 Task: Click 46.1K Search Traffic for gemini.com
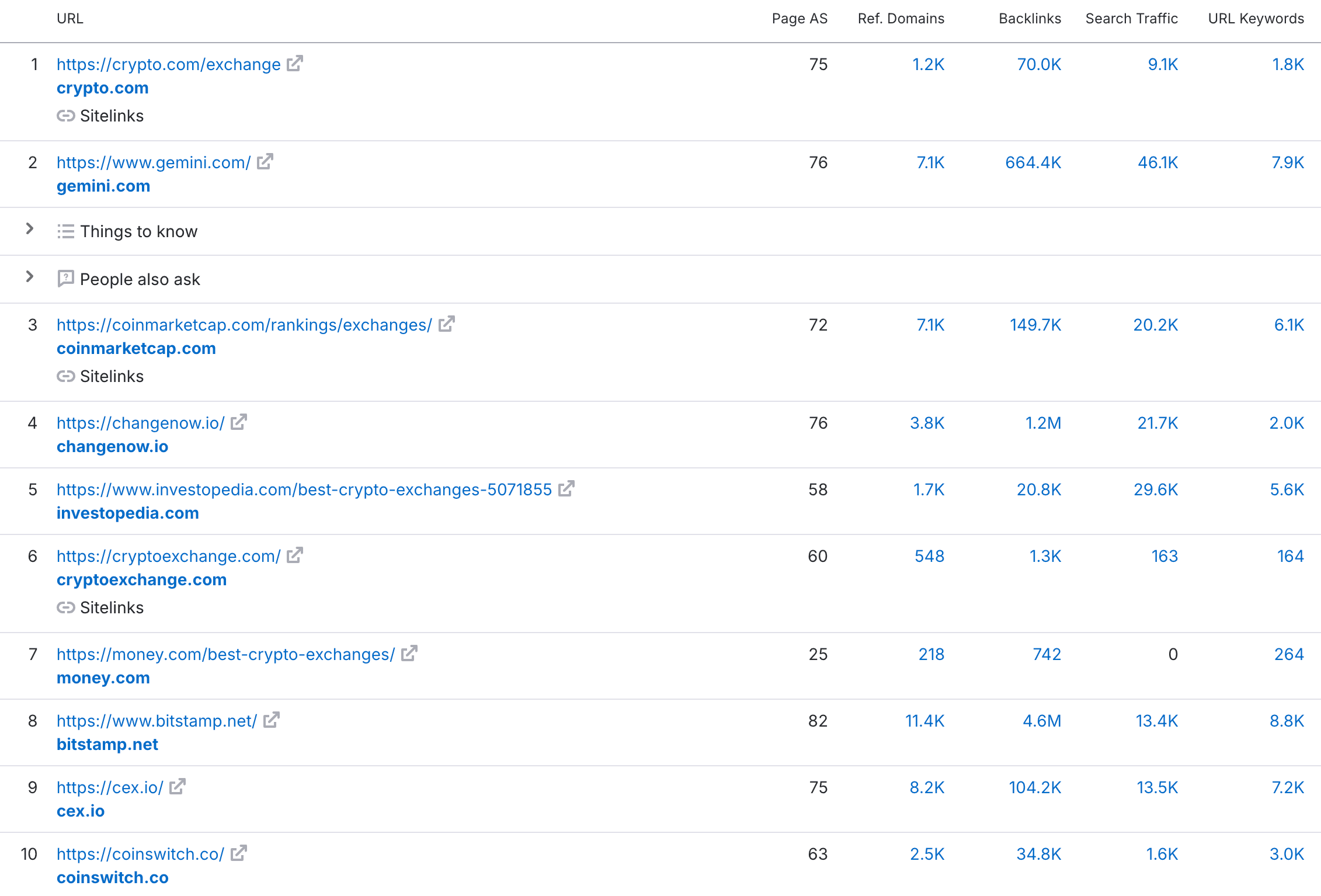(1158, 162)
